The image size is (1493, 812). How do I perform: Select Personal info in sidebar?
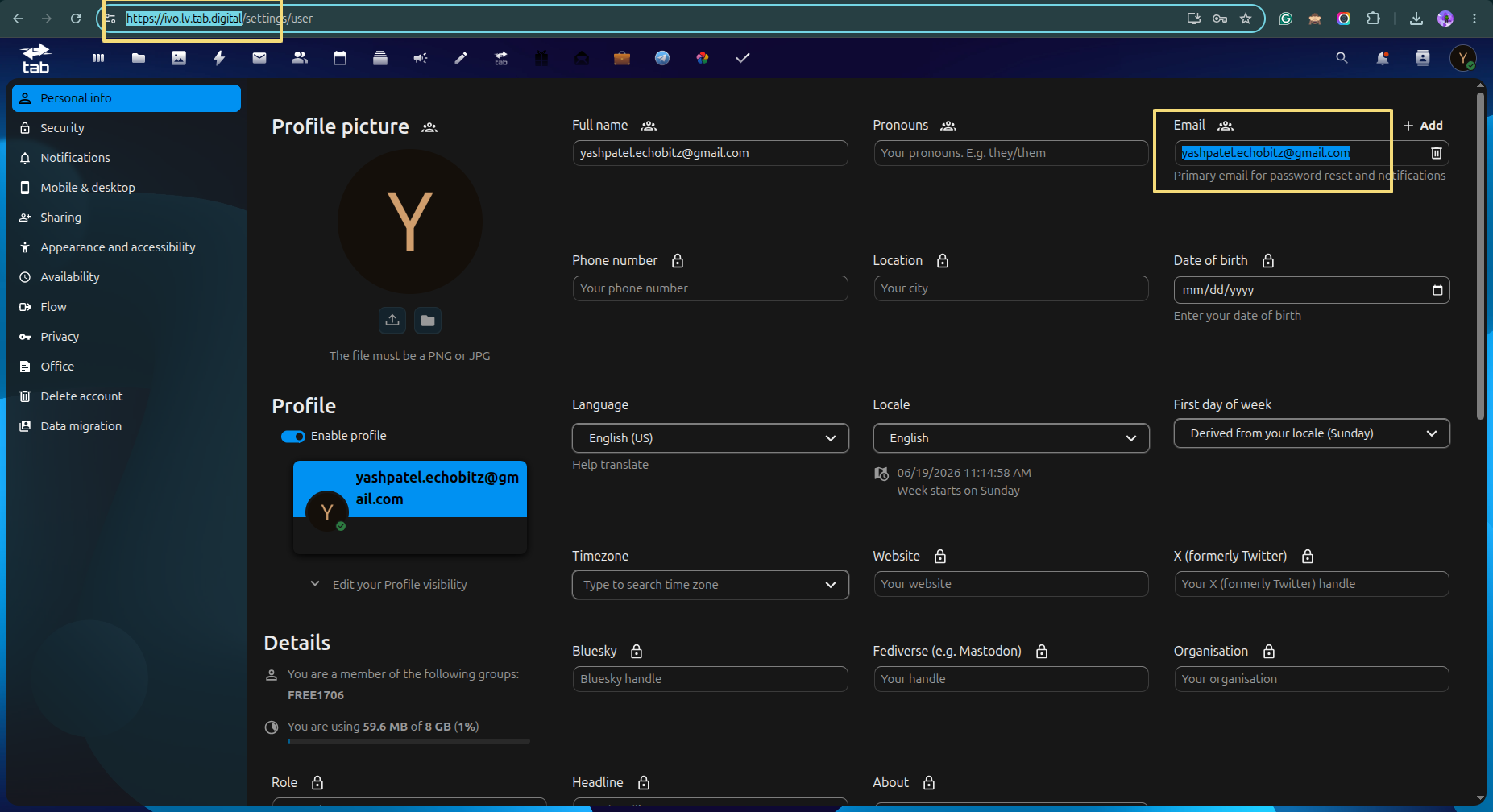(126, 98)
